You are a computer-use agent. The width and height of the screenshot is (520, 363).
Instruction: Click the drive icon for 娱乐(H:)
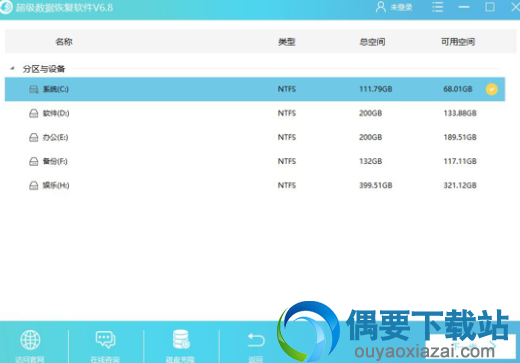point(34,185)
